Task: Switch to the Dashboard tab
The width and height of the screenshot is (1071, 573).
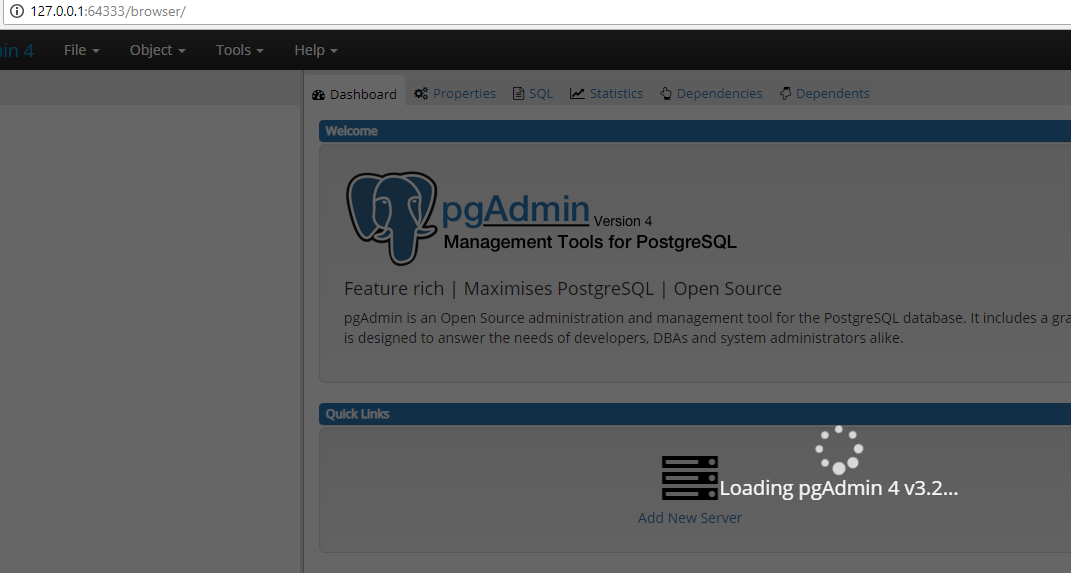Action: coord(354,94)
